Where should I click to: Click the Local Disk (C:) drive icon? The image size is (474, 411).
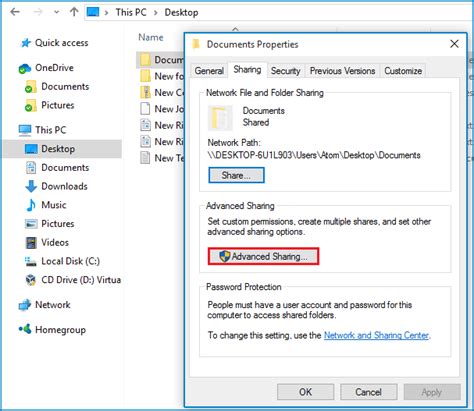31,262
